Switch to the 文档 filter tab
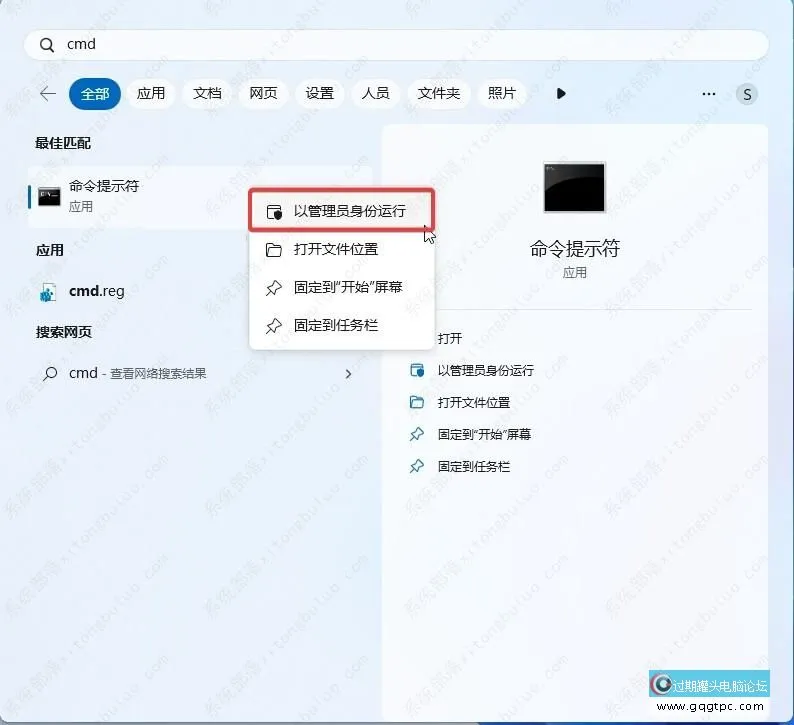794x725 pixels. 207,94
